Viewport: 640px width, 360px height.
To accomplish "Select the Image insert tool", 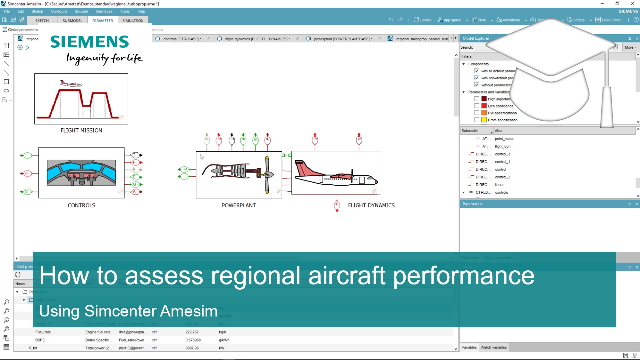I will click(5, 100).
